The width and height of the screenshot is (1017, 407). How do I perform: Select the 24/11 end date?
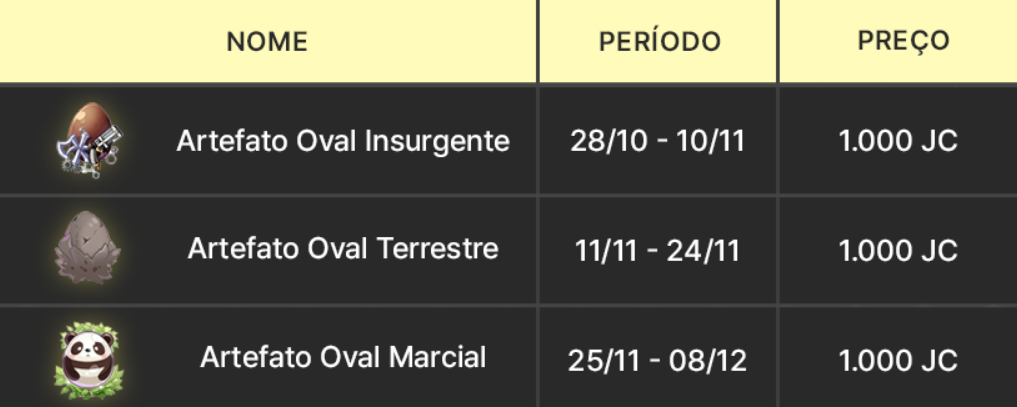coord(708,250)
